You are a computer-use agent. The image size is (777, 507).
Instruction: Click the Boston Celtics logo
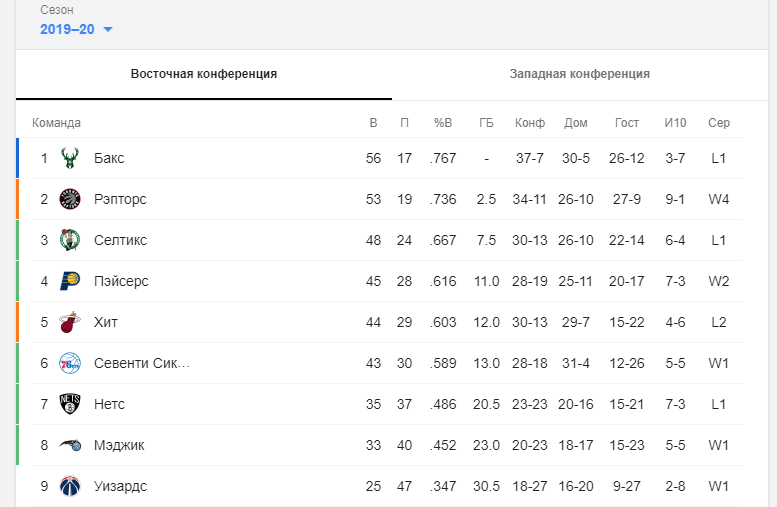point(70,240)
